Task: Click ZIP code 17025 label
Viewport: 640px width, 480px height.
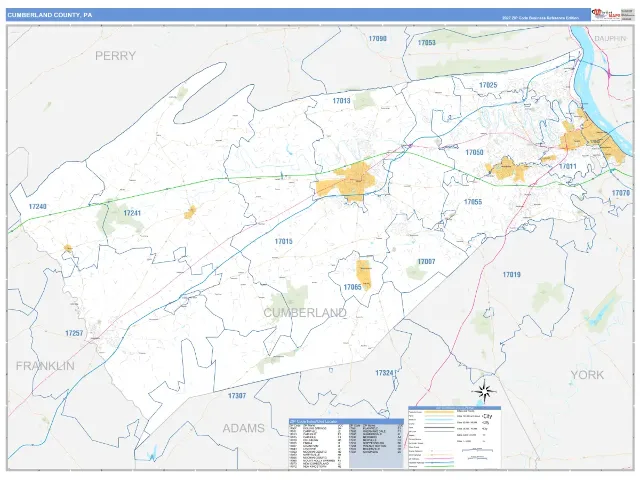Action: [488, 85]
